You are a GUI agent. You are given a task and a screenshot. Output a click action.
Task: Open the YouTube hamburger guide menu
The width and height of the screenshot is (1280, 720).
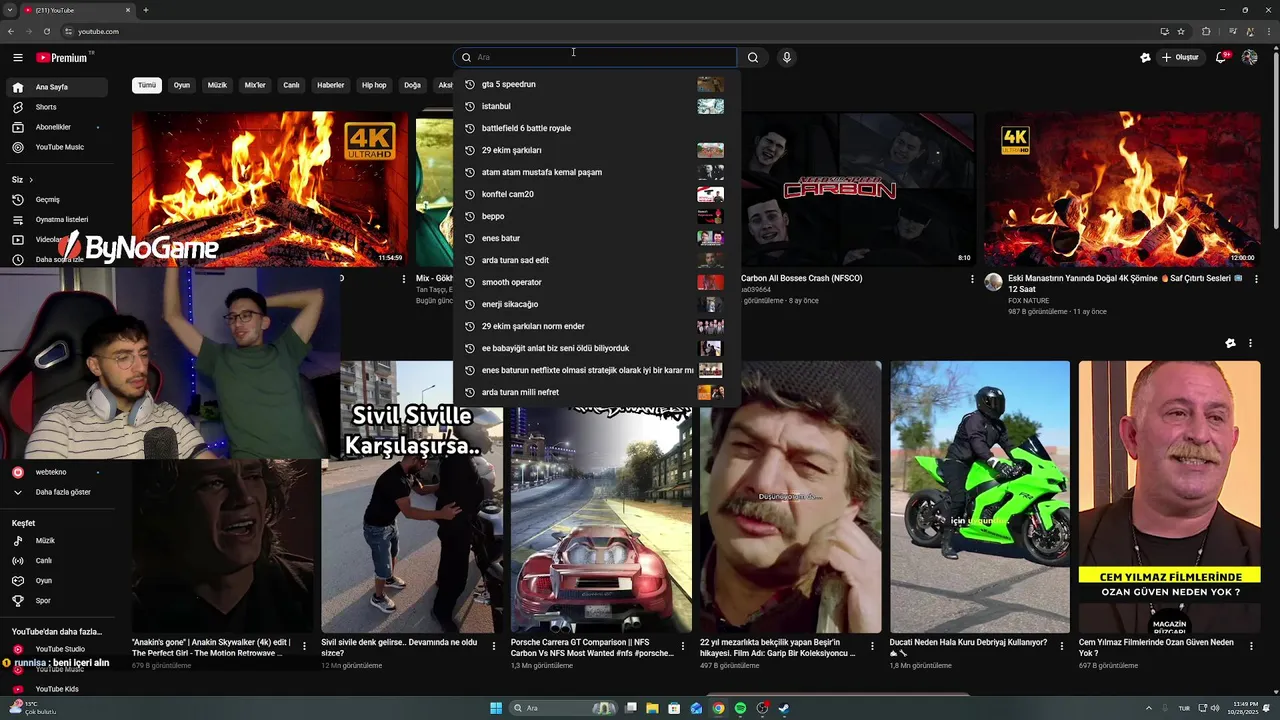coord(17,58)
